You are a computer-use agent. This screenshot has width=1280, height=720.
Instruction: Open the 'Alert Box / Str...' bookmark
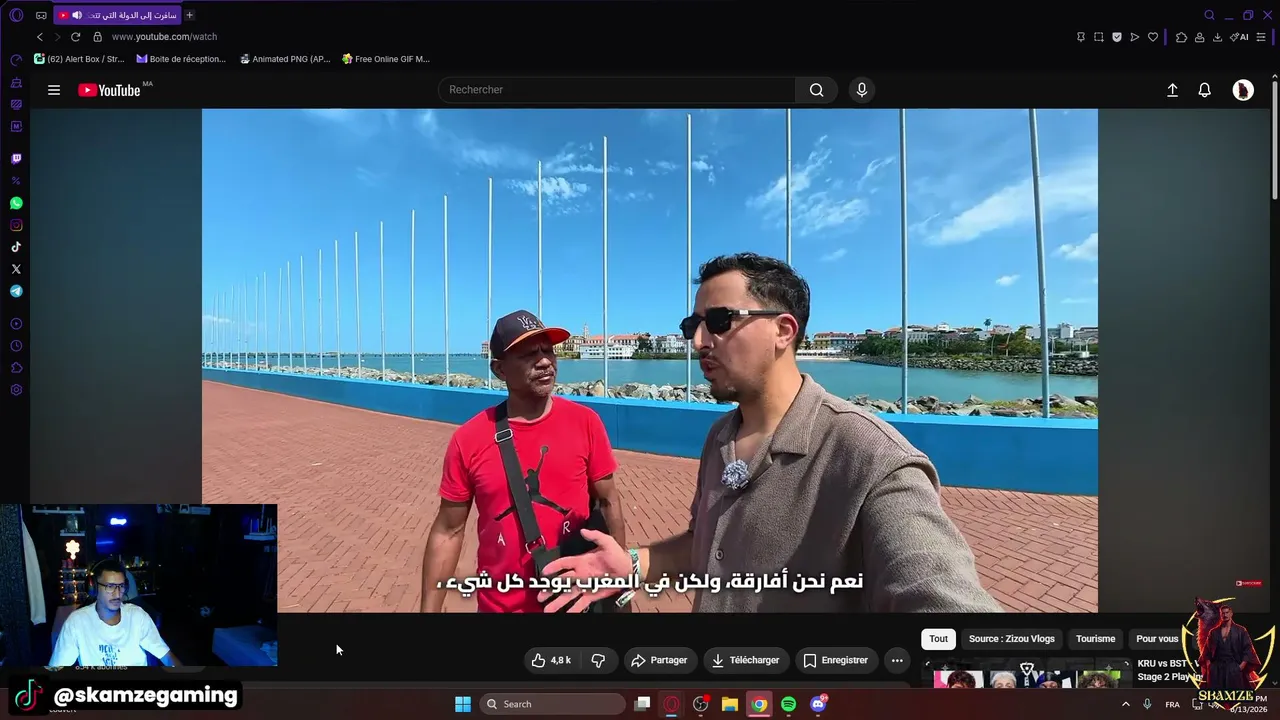[x=79, y=59]
